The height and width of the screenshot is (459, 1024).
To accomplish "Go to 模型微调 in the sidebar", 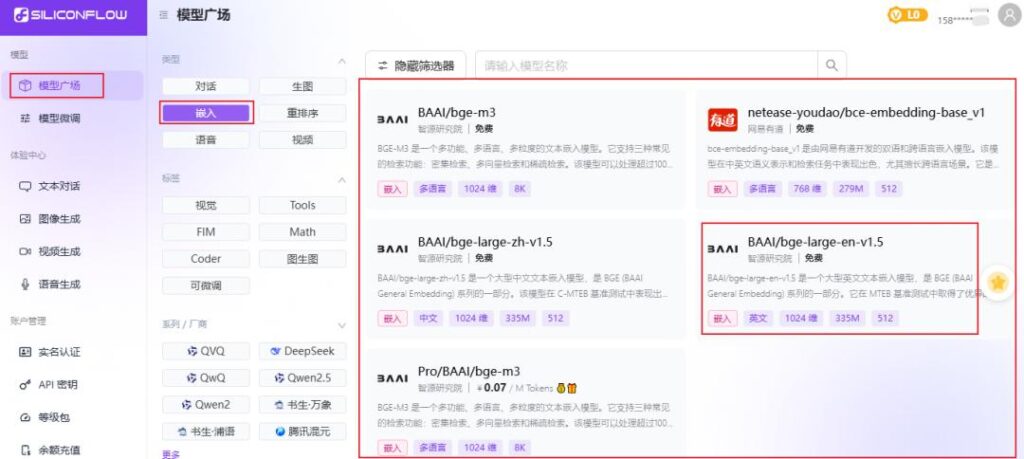I will click(58, 118).
